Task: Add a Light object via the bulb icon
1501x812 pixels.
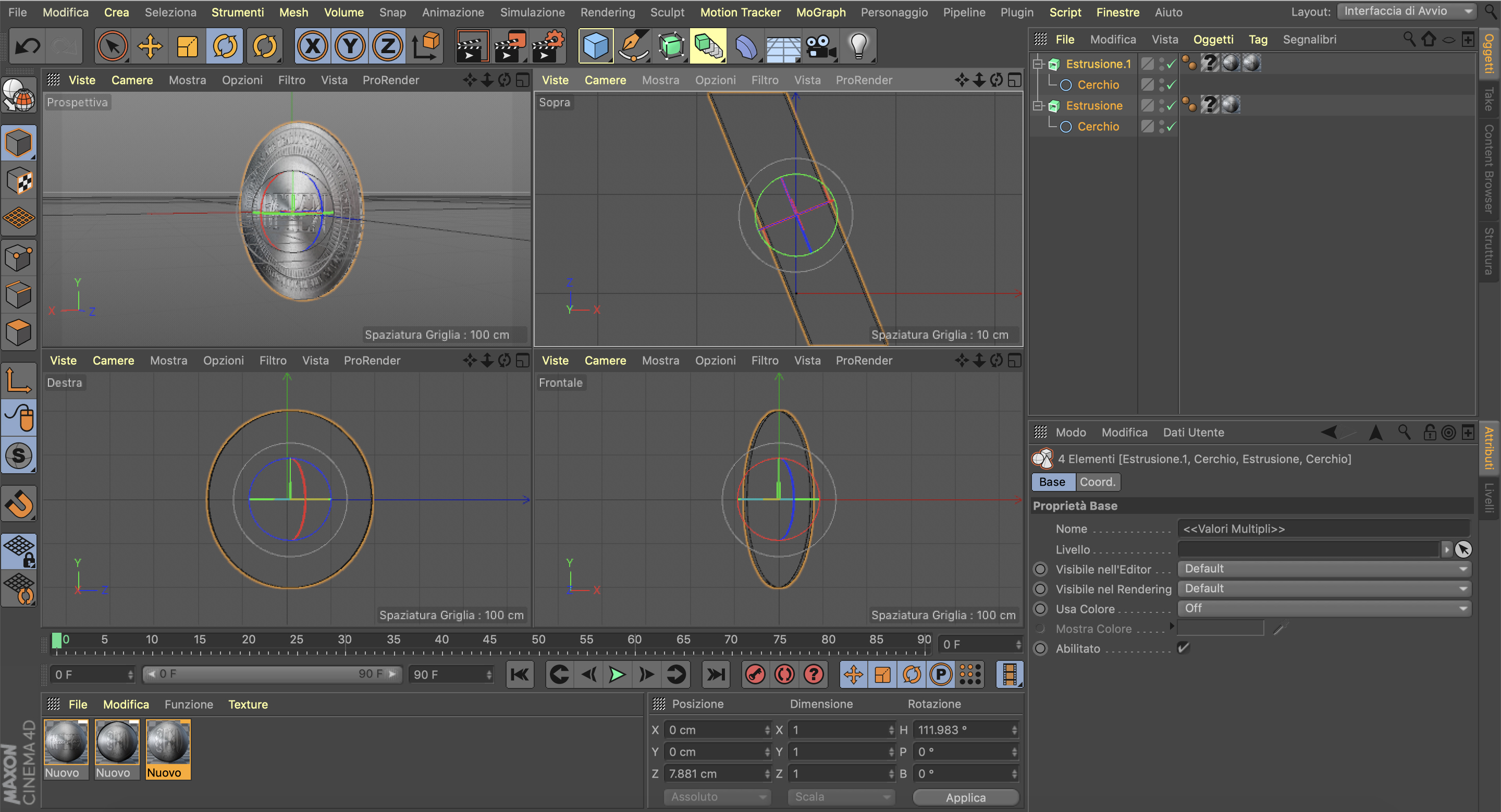Action: click(858, 45)
